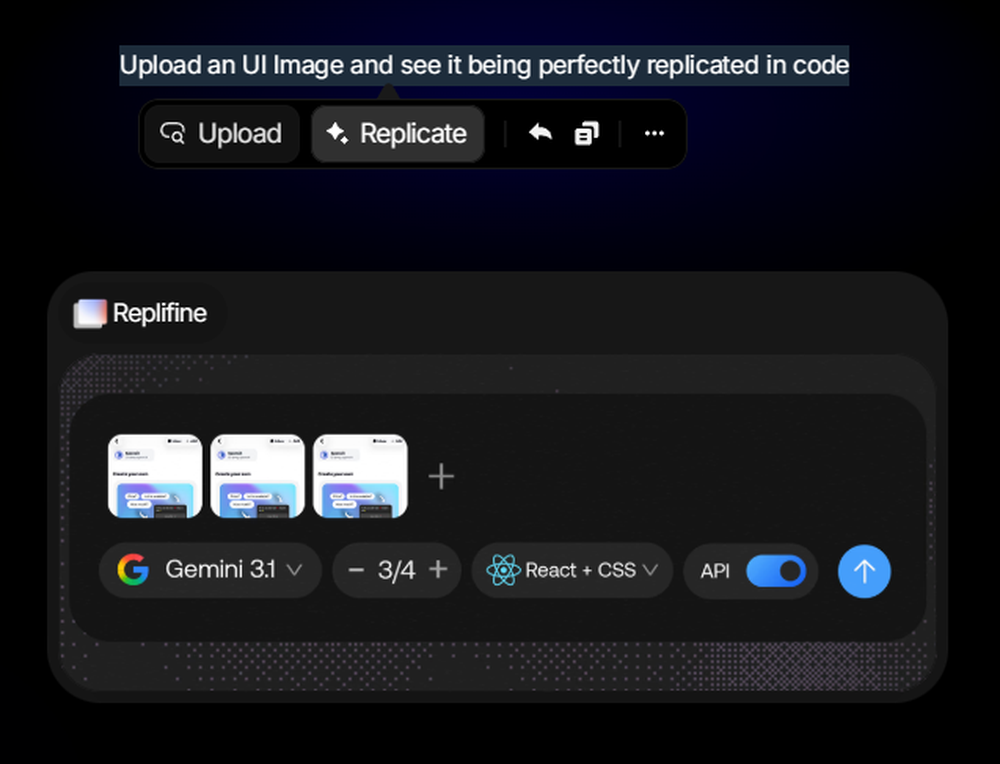Open the Gemini 3.1 model dropdown
The height and width of the screenshot is (764, 1000).
coord(210,570)
